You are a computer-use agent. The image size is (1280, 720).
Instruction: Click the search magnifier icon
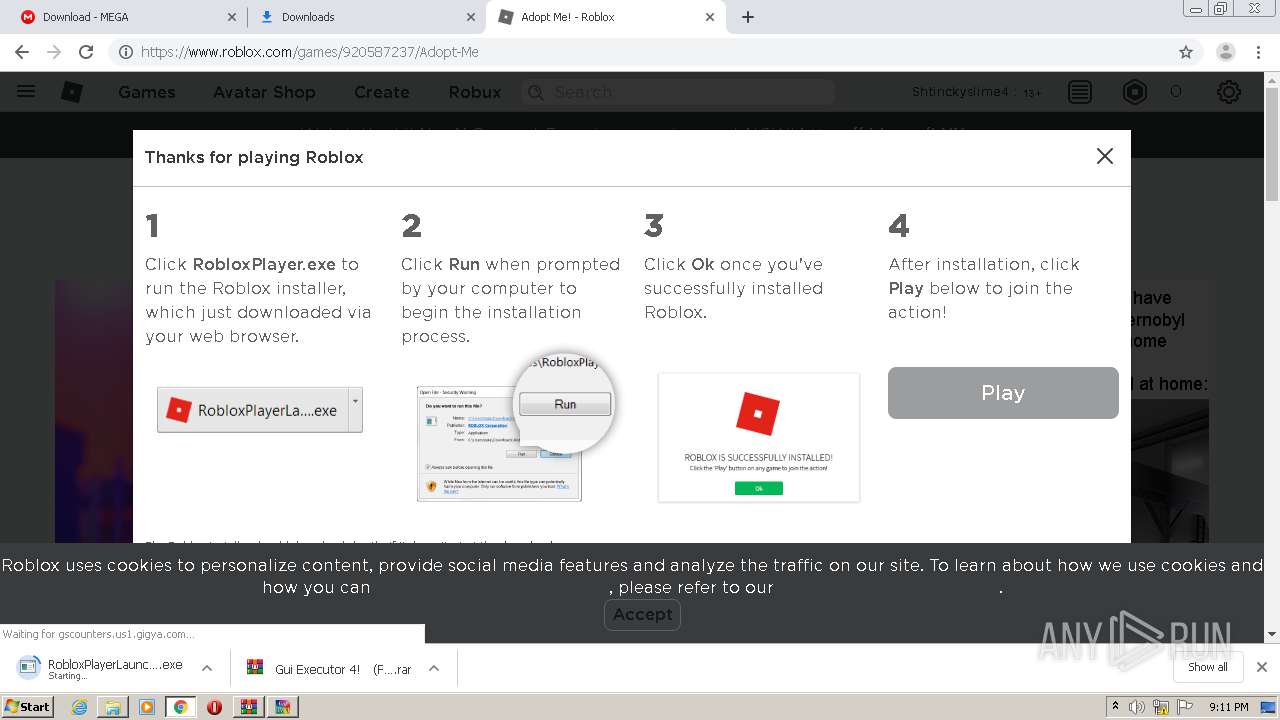[x=536, y=92]
